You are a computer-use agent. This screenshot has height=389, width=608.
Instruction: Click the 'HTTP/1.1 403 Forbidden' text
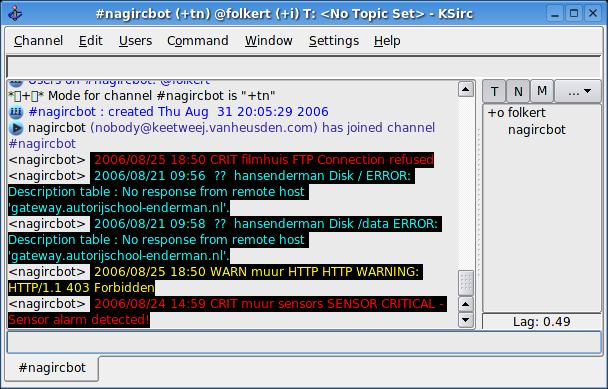(x=81, y=288)
